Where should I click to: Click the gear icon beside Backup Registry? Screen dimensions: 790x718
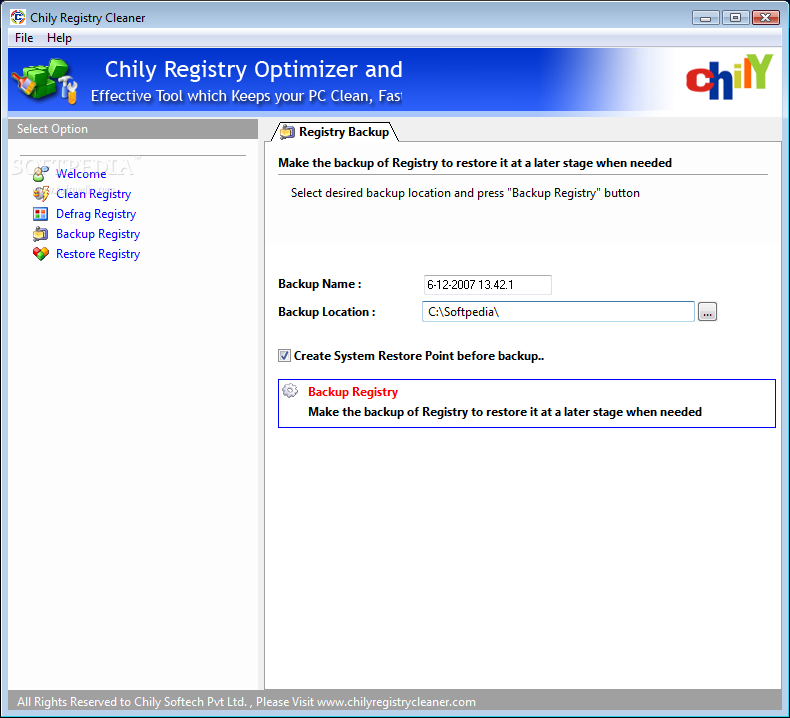coord(290,390)
